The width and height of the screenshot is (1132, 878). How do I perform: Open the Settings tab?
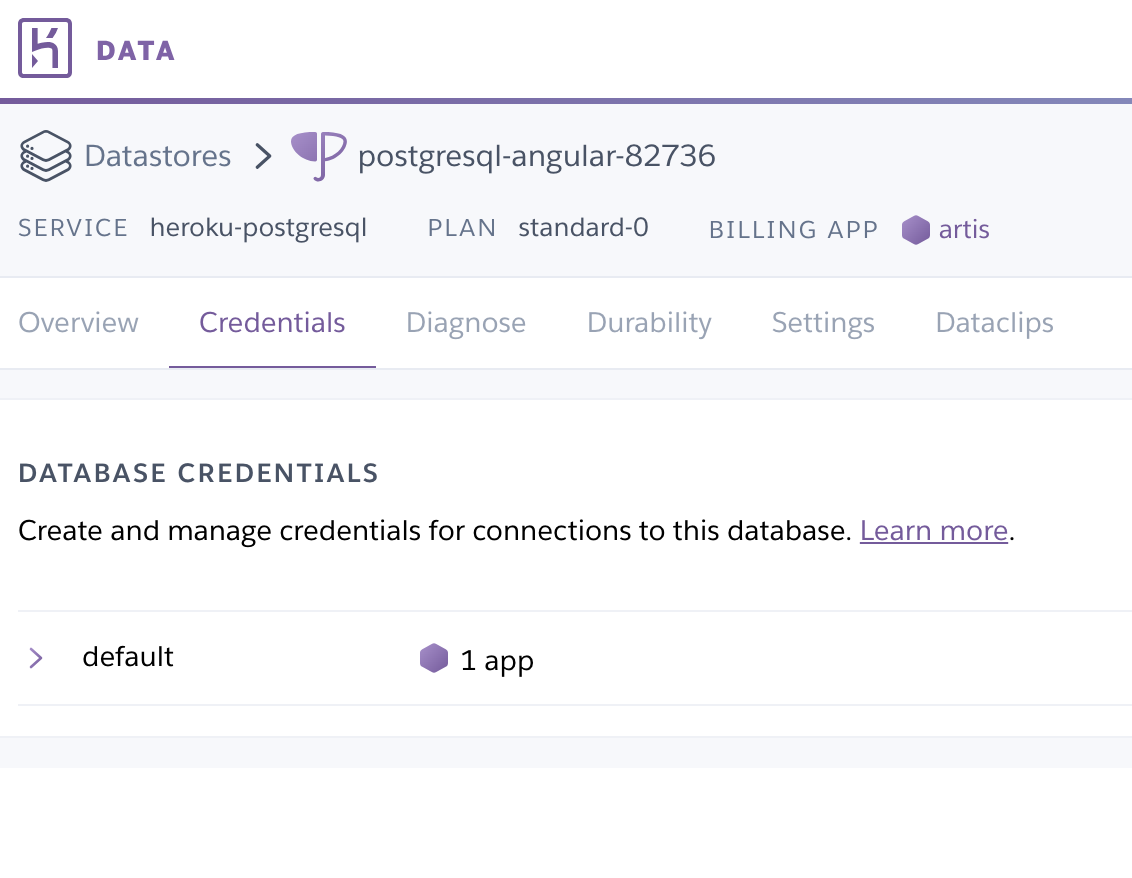tap(823, 323)
